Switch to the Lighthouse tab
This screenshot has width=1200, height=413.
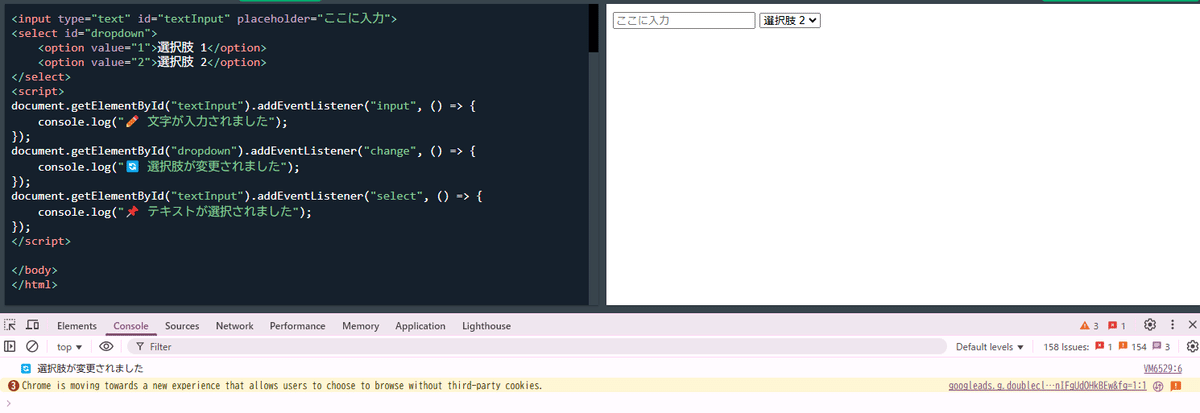(x=486, y=326)
